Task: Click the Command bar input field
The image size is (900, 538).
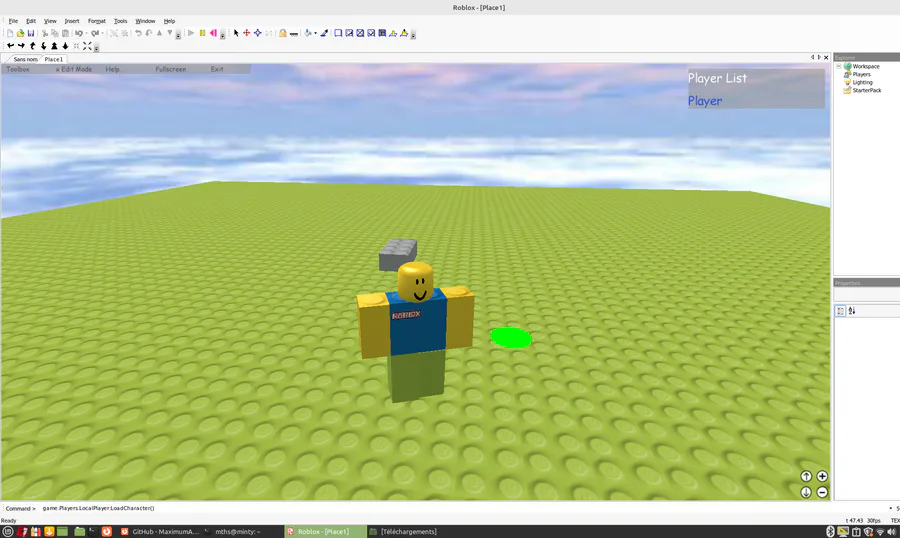Action: 462,508
